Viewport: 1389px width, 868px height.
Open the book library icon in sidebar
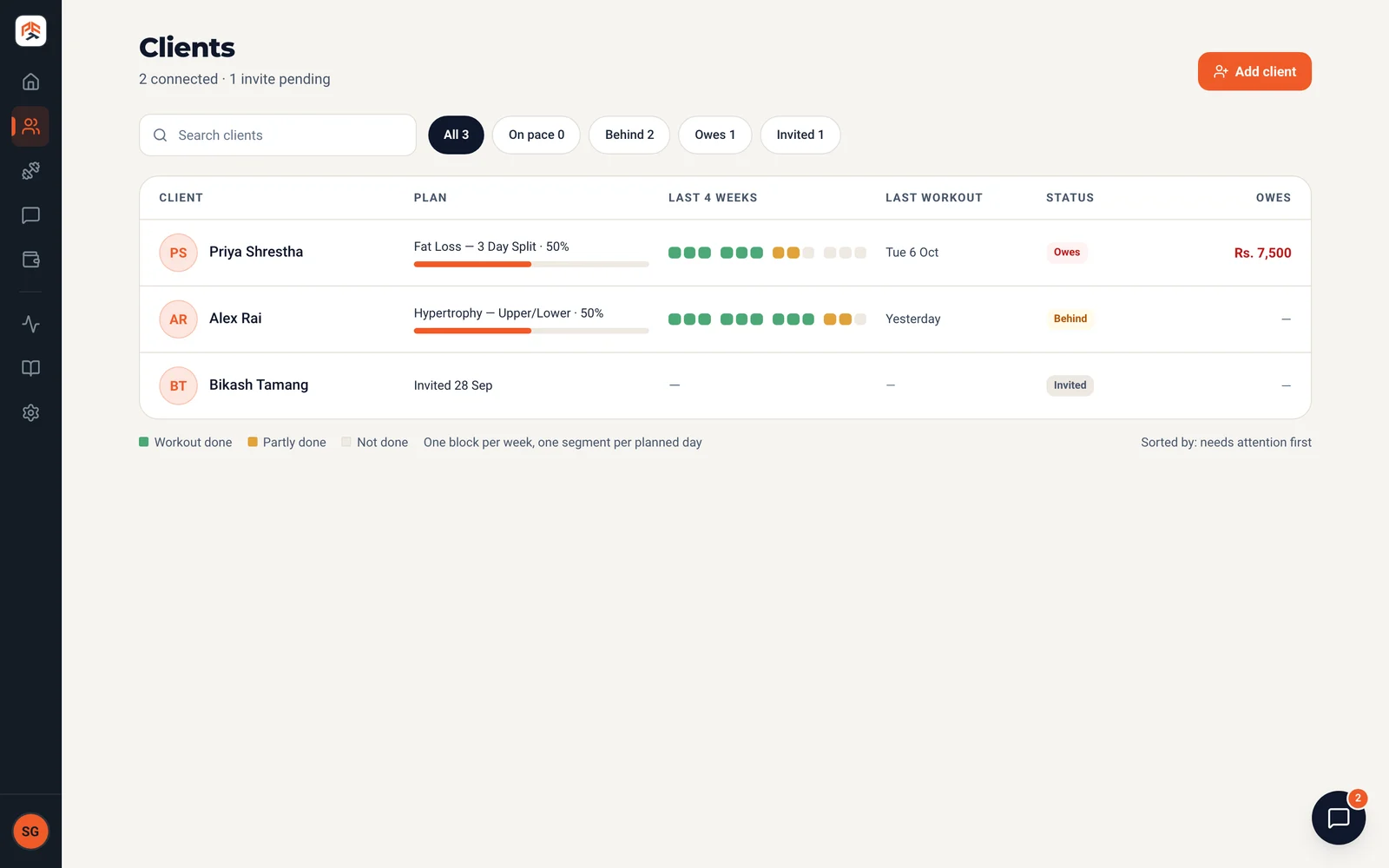pos(30,368)
